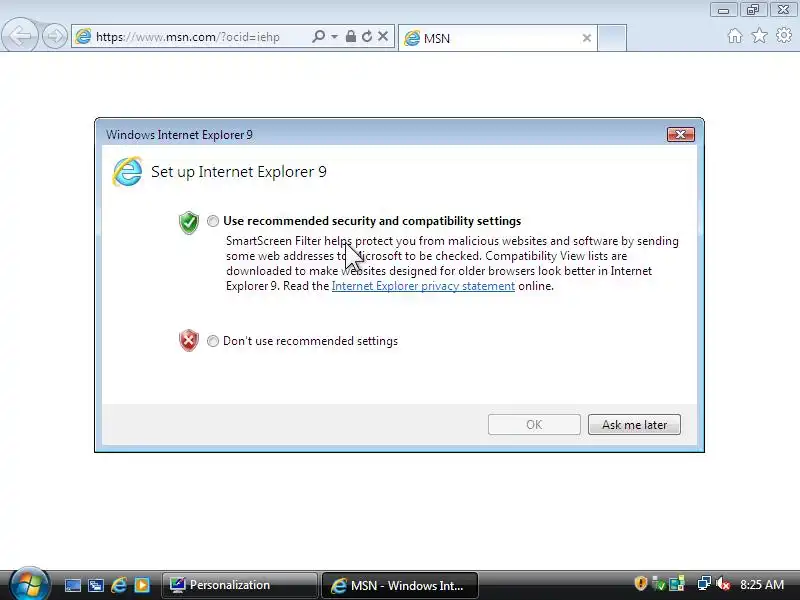Viewport: 800px width, 600px height.
Task: View the security lock icon report
Action: tap(351, 36)
